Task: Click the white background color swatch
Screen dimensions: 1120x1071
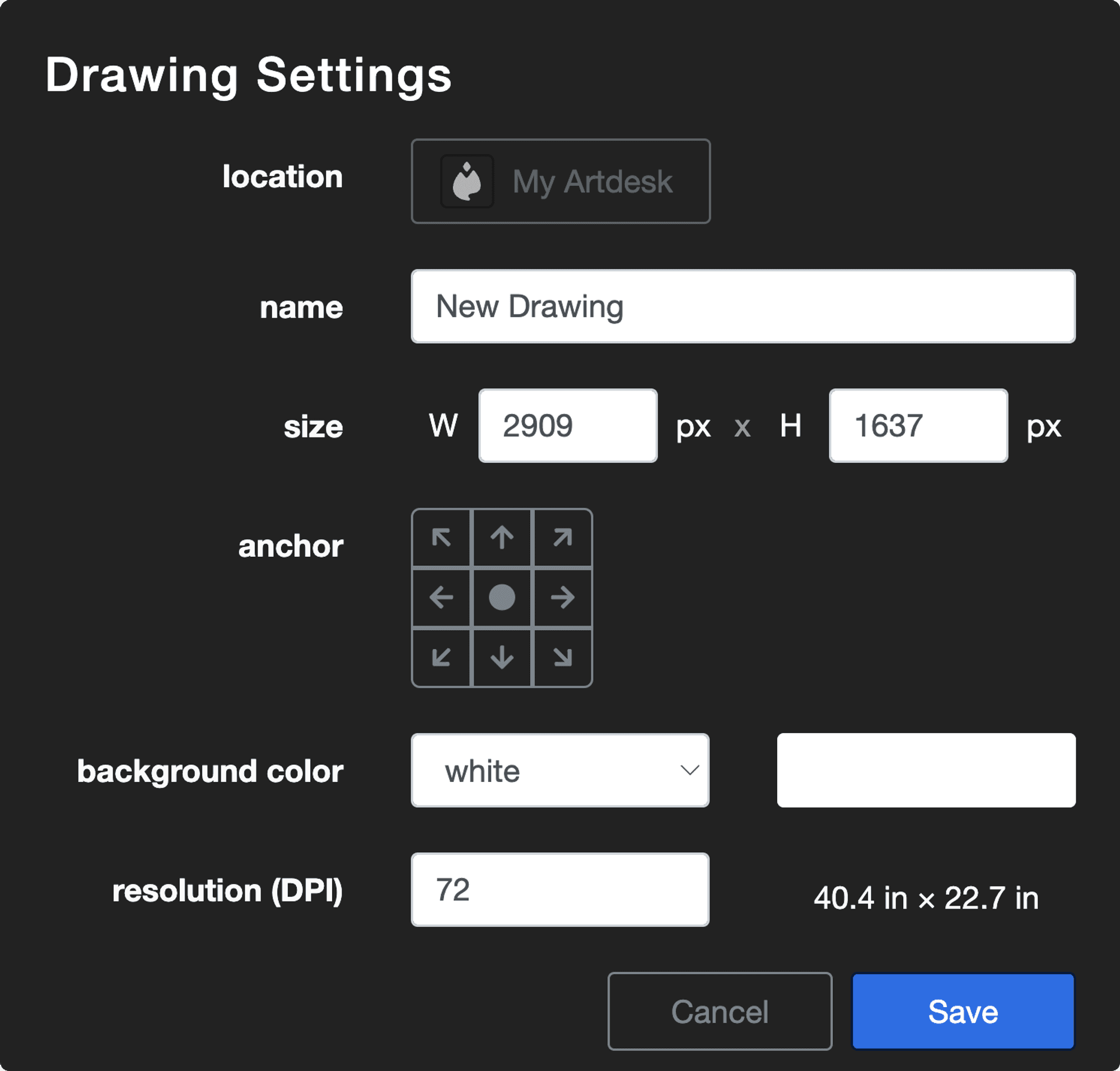Action: pos(926,770)
